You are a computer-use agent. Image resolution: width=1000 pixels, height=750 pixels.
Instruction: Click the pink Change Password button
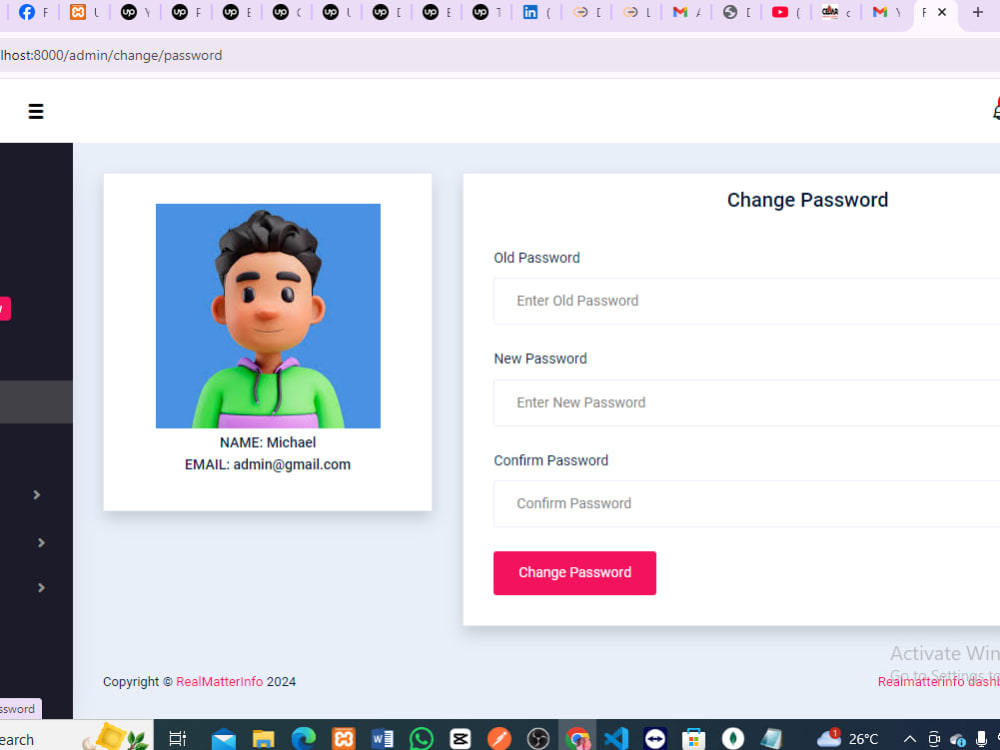tap(575, 573)
